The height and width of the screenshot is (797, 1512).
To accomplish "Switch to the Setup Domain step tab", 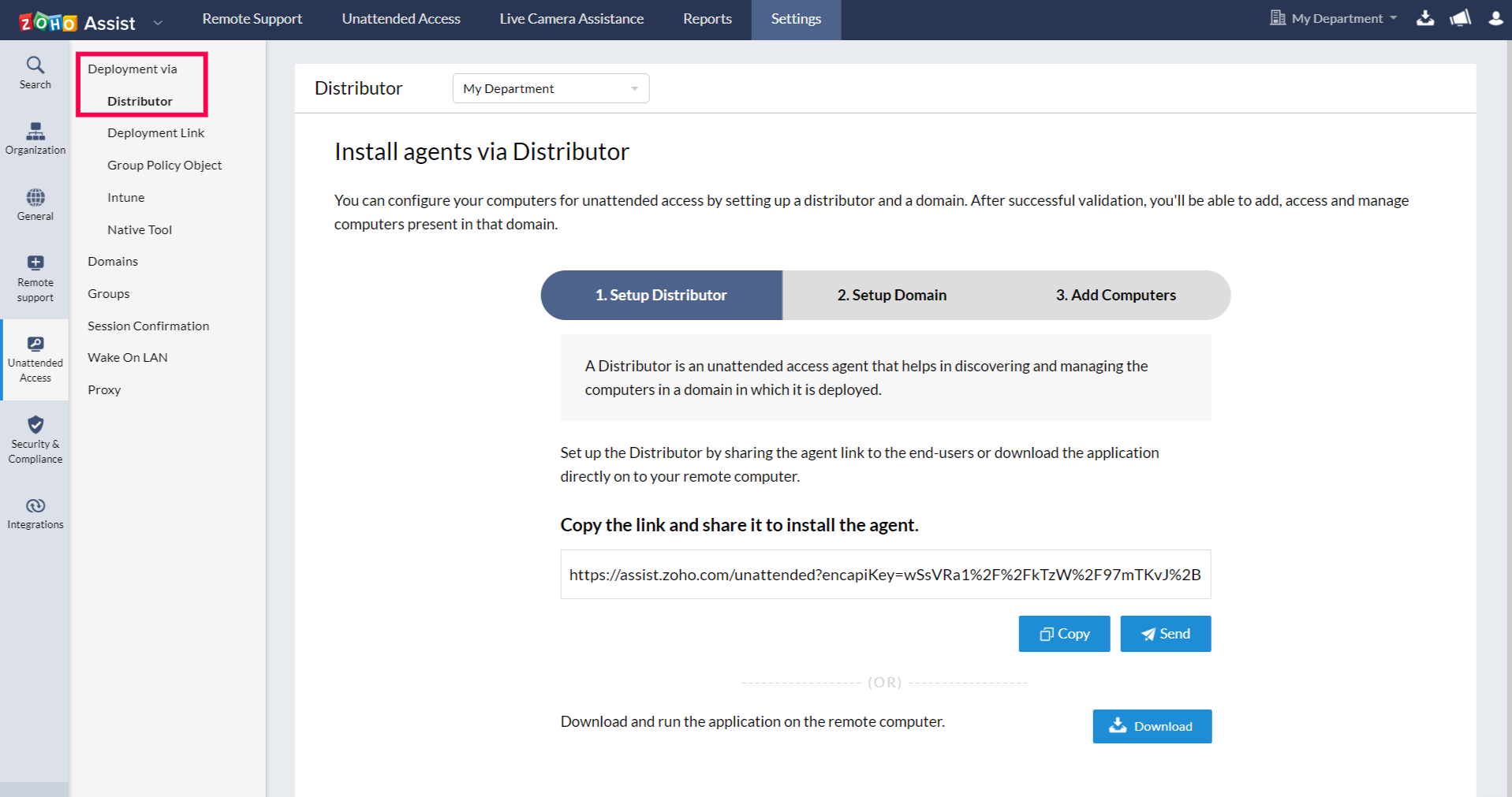I will (x=891, y=295).
